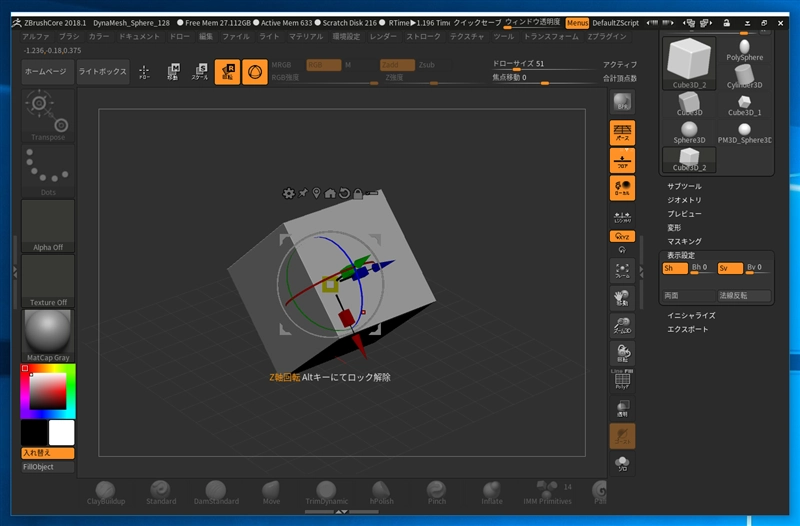Screen dimensions: 800x526
Task: Adjust the ドローサイズ (Draw Size) slider
Action: click(x=544, y=65)
